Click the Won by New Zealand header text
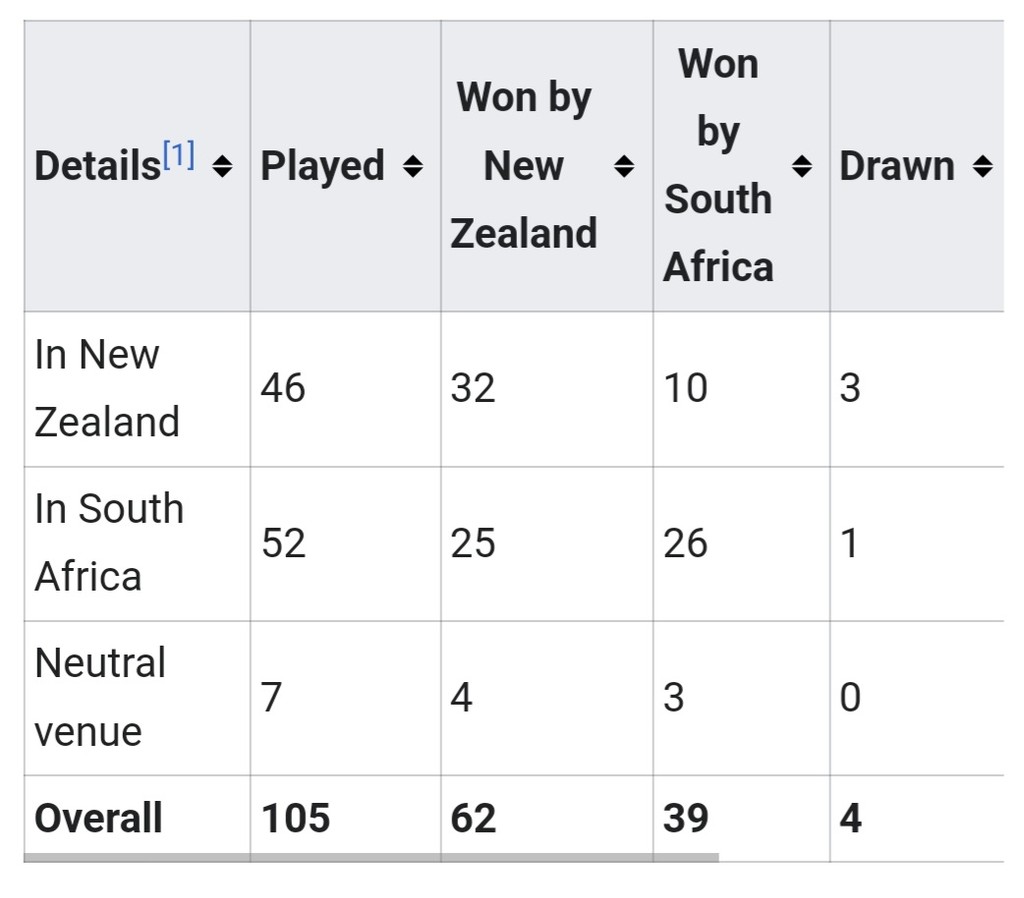This screenshot has height=898, width=1024. click(524, 166)
